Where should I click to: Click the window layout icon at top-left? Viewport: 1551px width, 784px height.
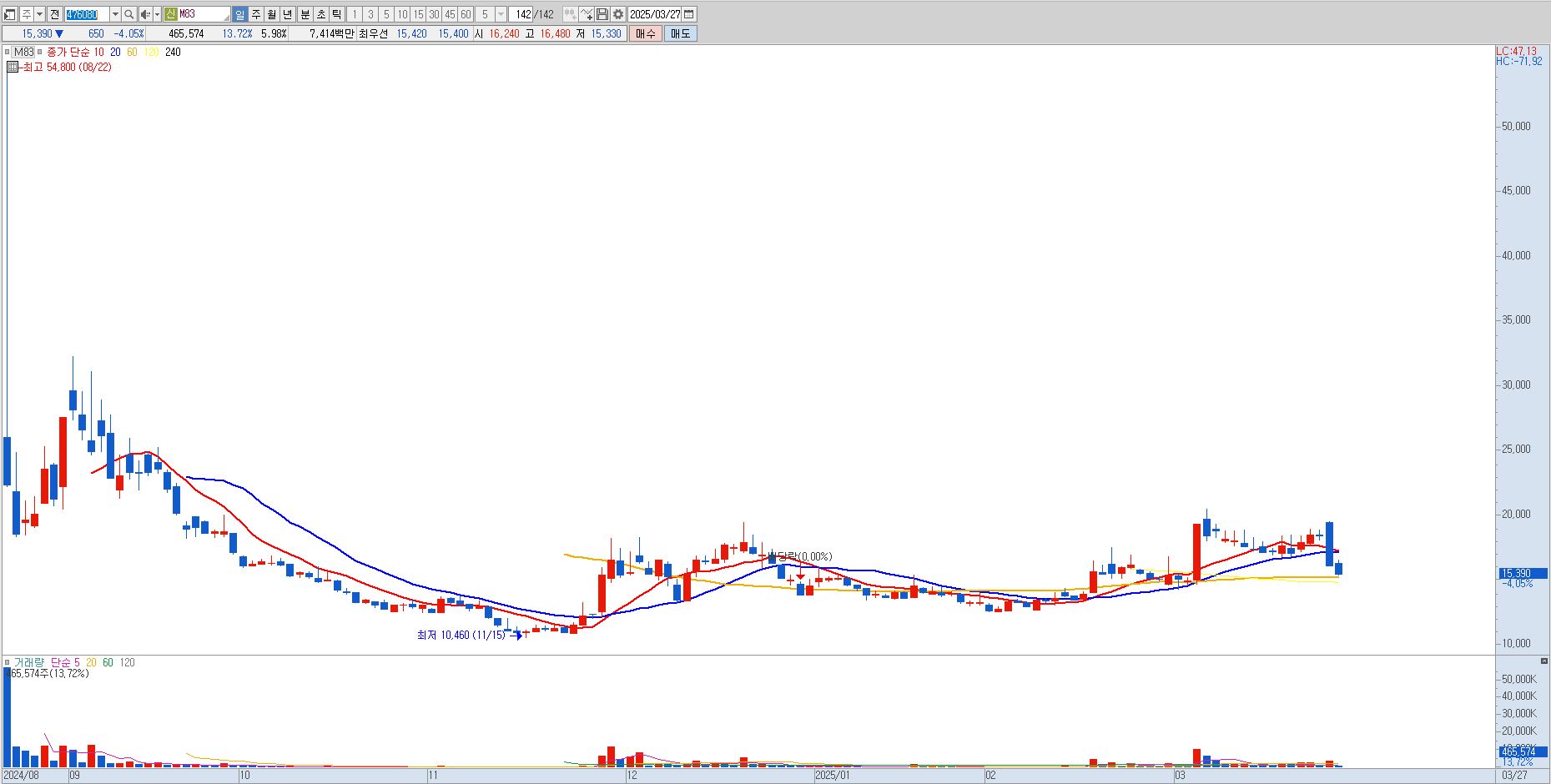[x=9, y=14]
